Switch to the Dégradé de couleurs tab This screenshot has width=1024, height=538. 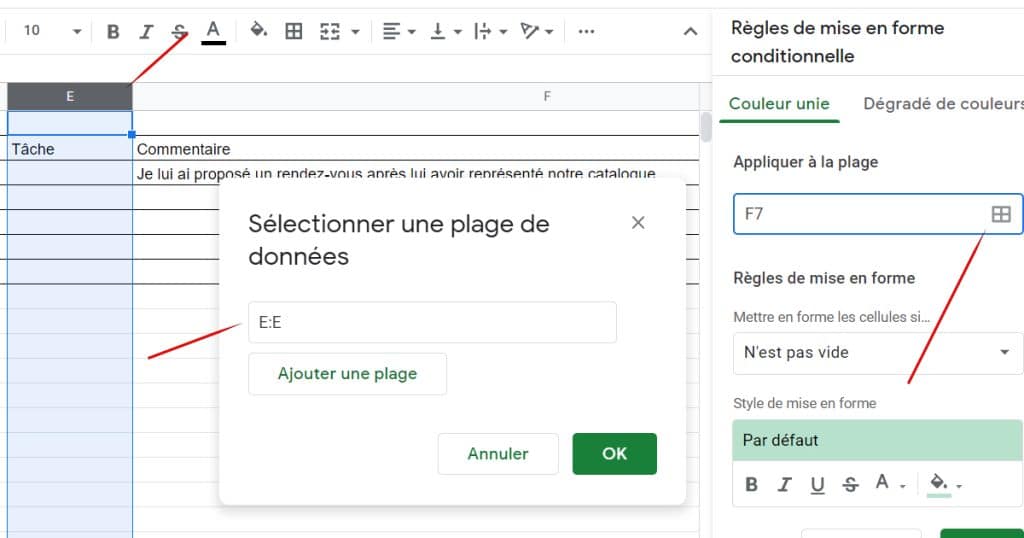[943, 104]
